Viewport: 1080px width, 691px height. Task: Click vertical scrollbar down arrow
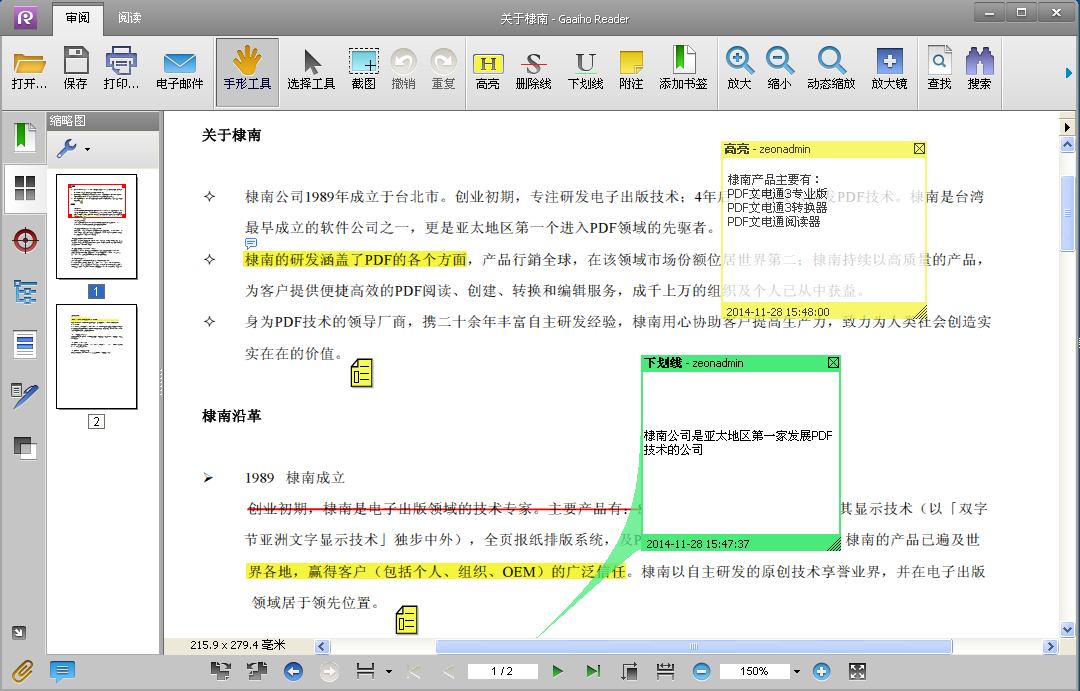click(1068, 629)
